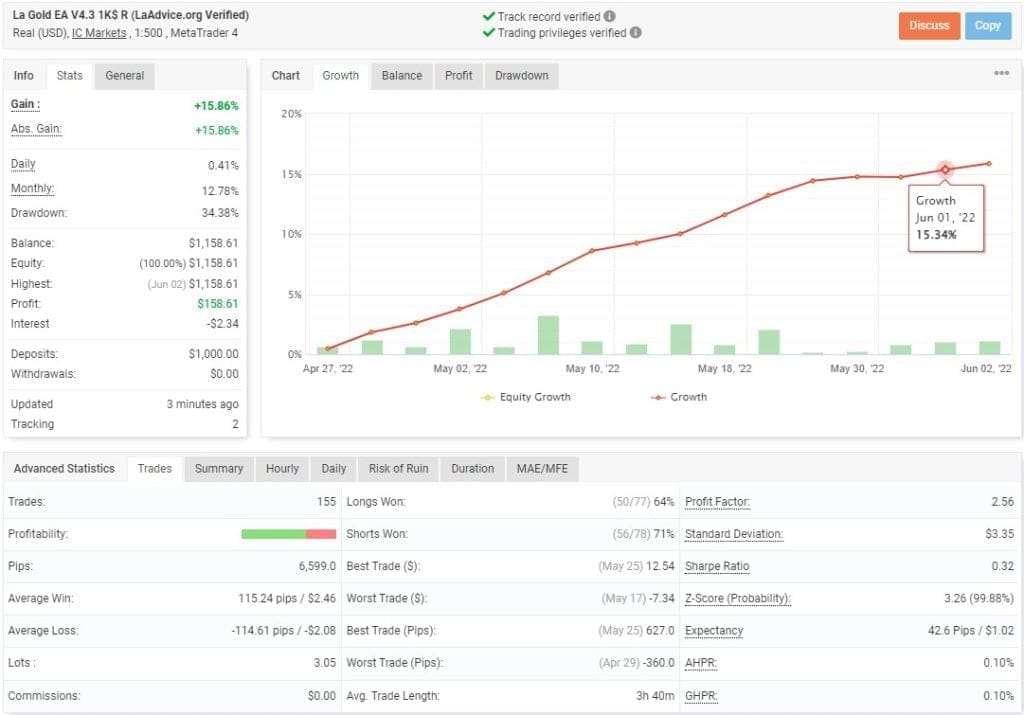Open the Hourly statistics tab
Screen dimensions: 1024x715
click(281, 468)
